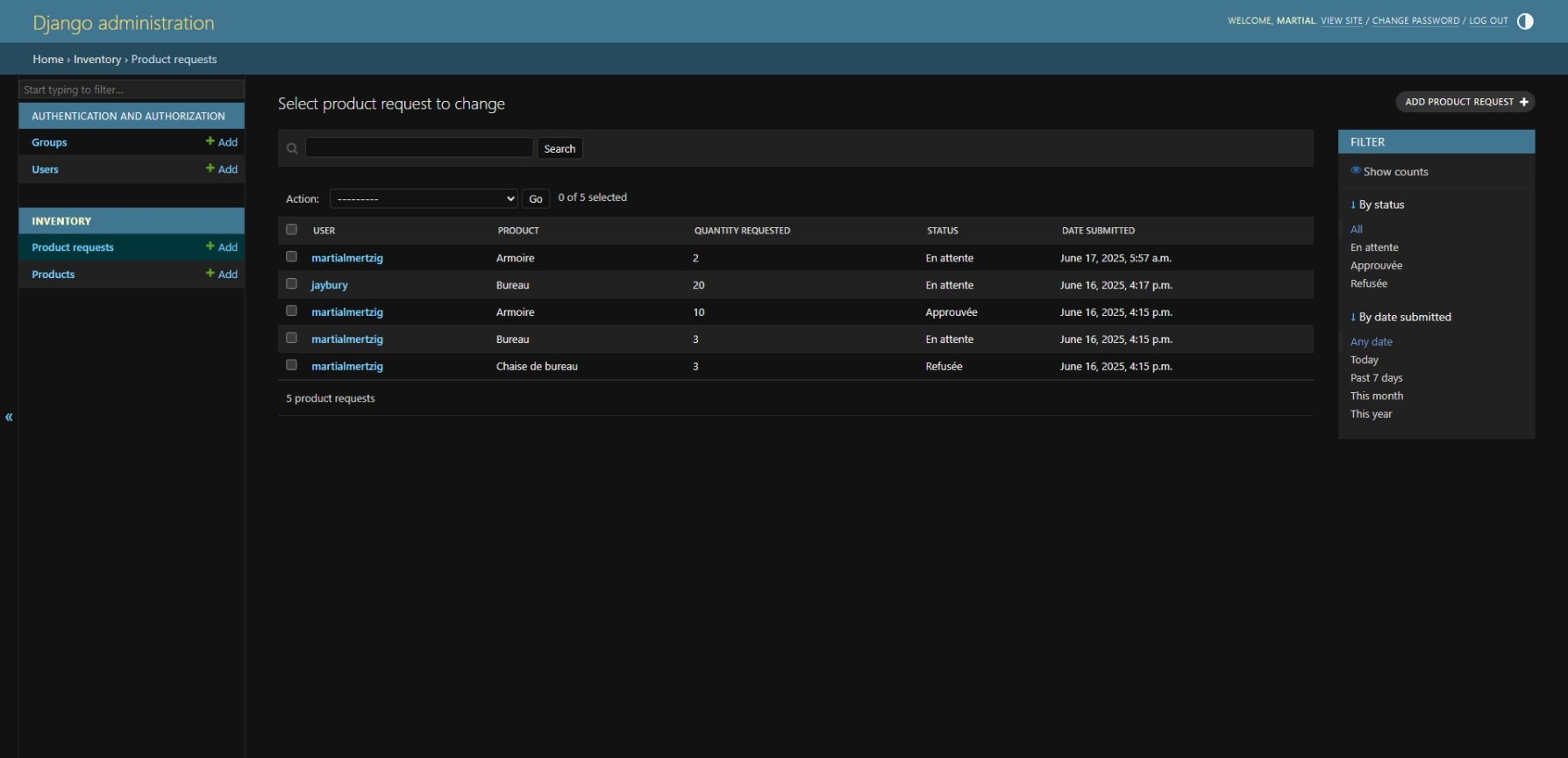
Task: Collapse the sidebar with the double-chevron icon
Action: 9,418
